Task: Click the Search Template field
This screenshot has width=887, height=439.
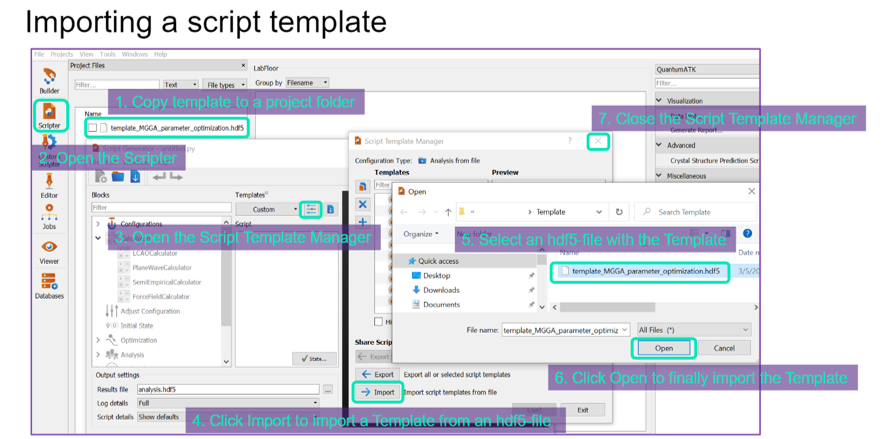Action: pos(696,212)
